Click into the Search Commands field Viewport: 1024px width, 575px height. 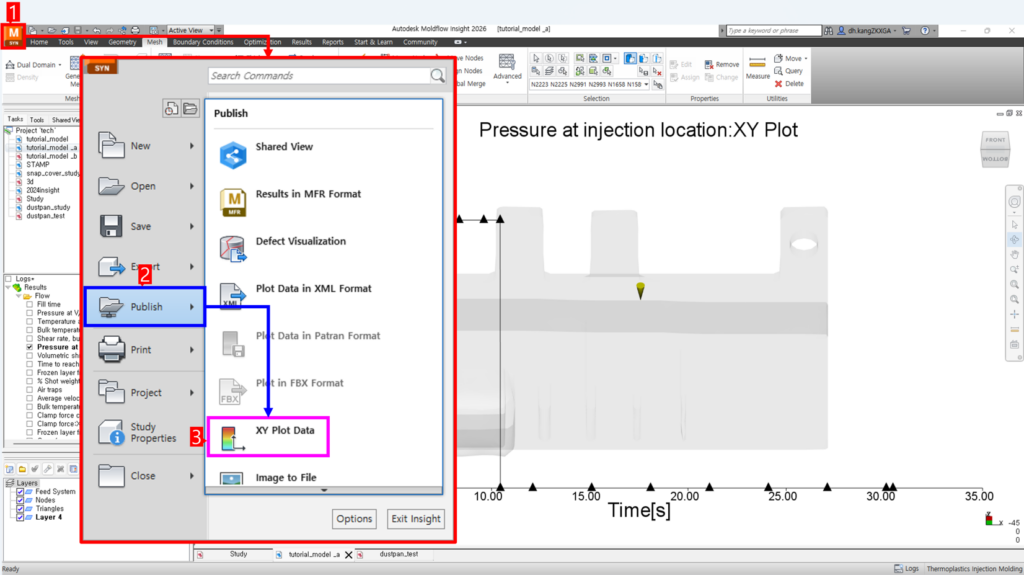coord(318,76)
